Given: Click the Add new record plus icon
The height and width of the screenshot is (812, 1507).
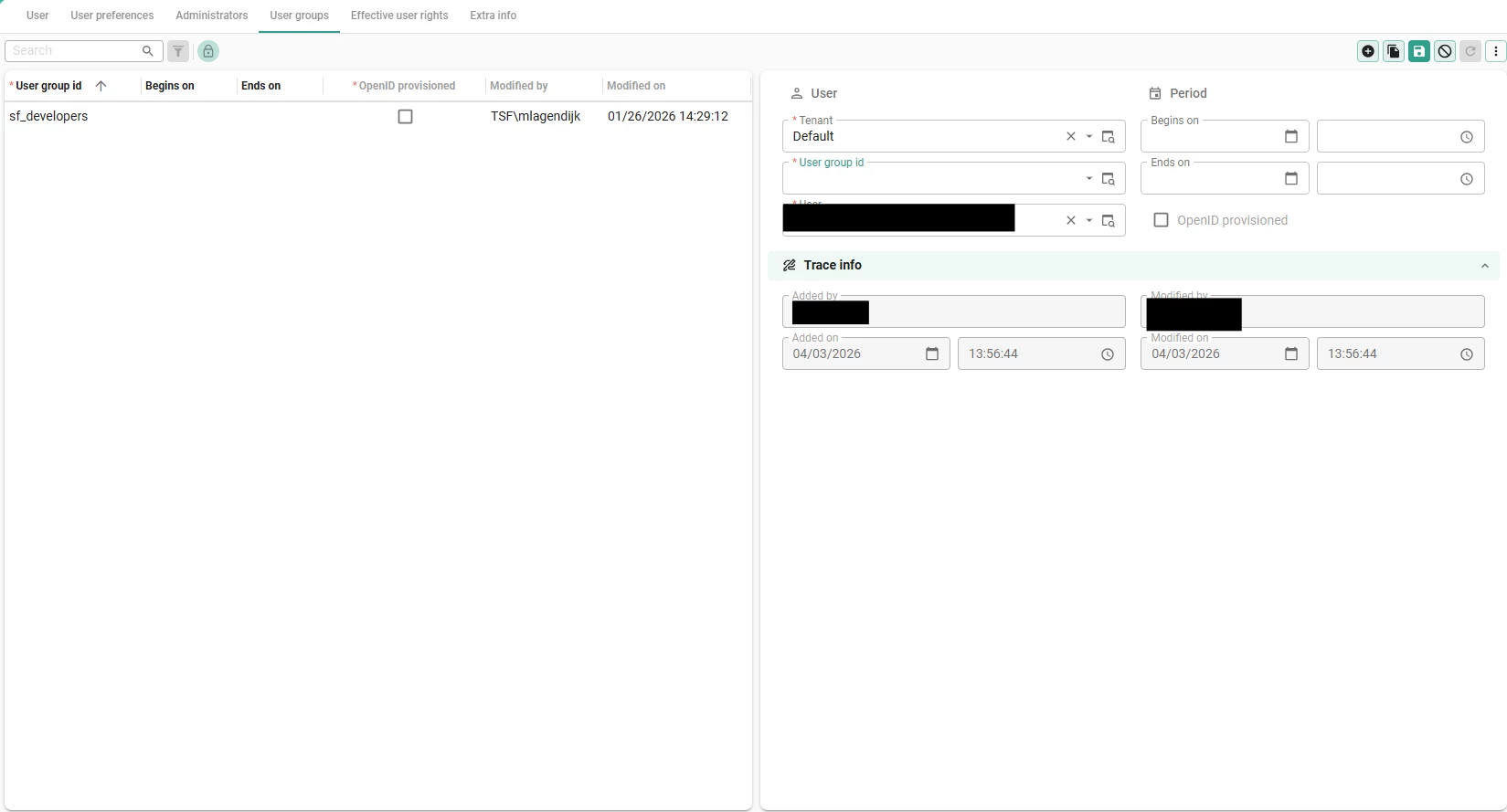Looking at the screenshot, I should click(x=1367, y=51).
